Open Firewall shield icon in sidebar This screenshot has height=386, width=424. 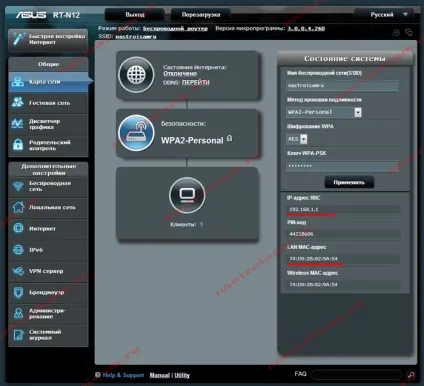pyautogui.click(x=18, y=292)
